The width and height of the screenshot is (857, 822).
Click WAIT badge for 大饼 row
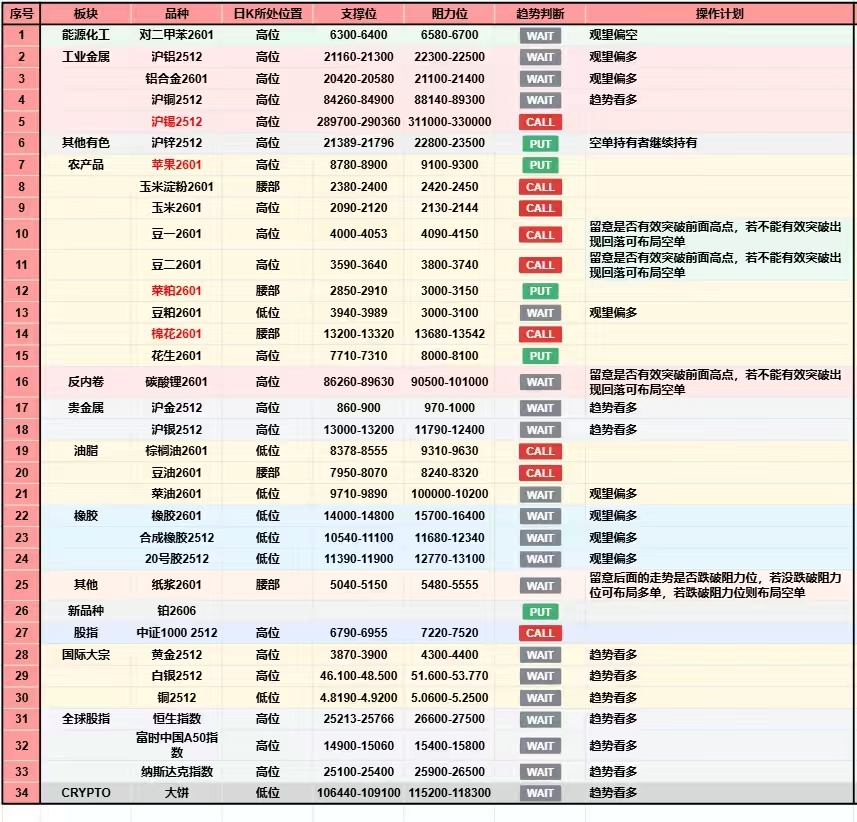click(x=540, y=794)
